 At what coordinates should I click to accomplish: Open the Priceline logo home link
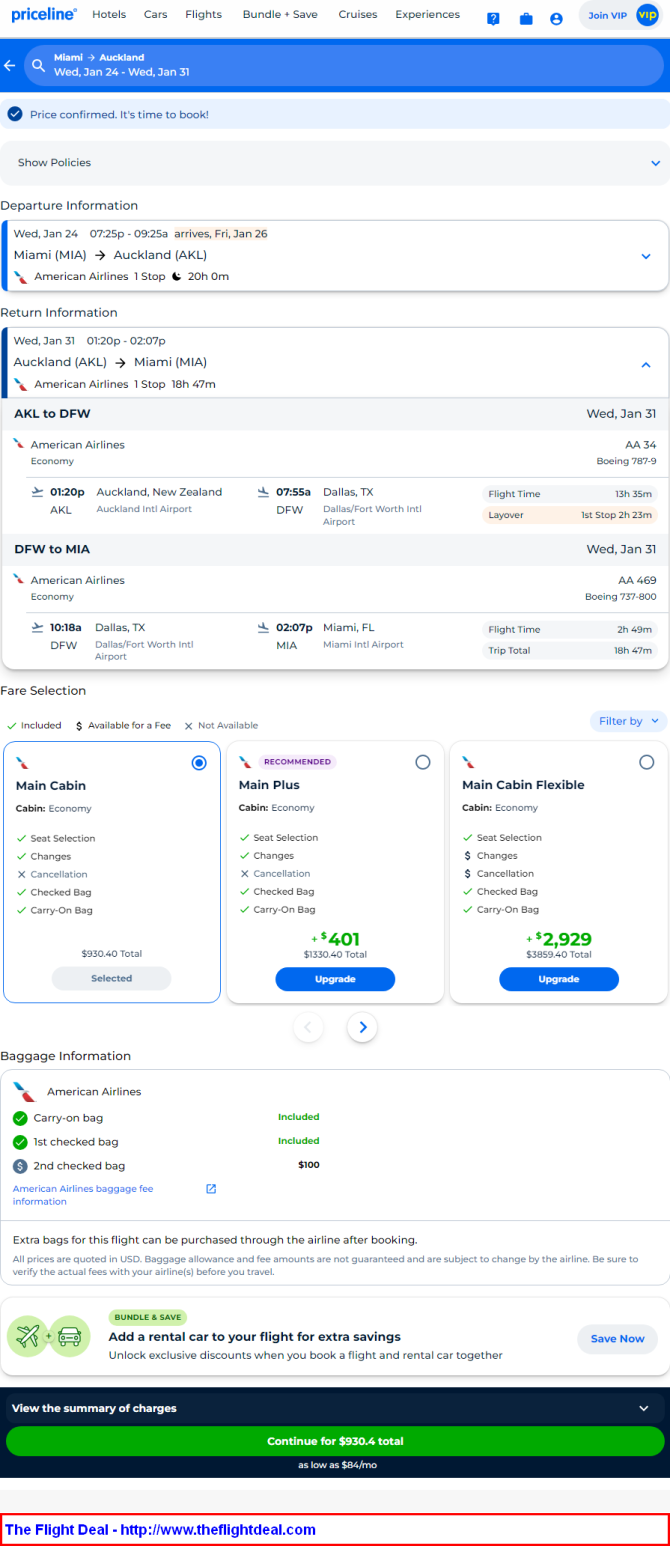pyautogui.click(x=44, y=15)
